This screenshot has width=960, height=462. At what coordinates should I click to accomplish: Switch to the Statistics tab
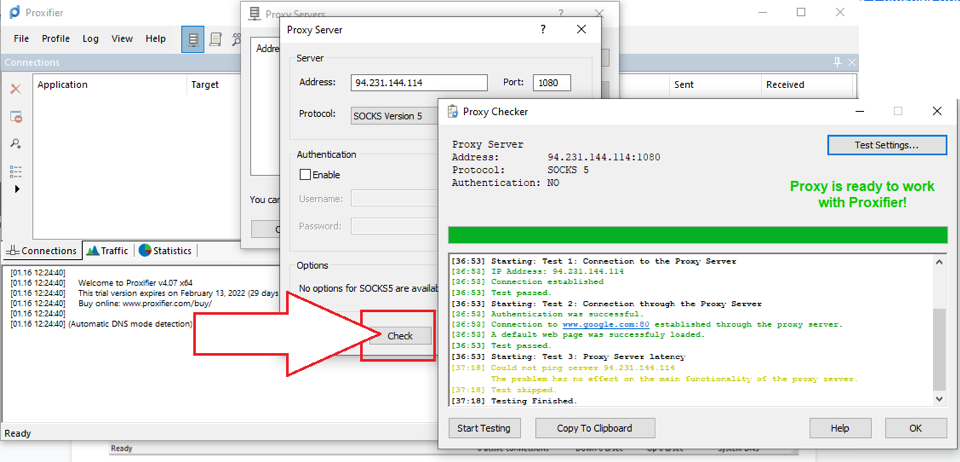[165, 250]
